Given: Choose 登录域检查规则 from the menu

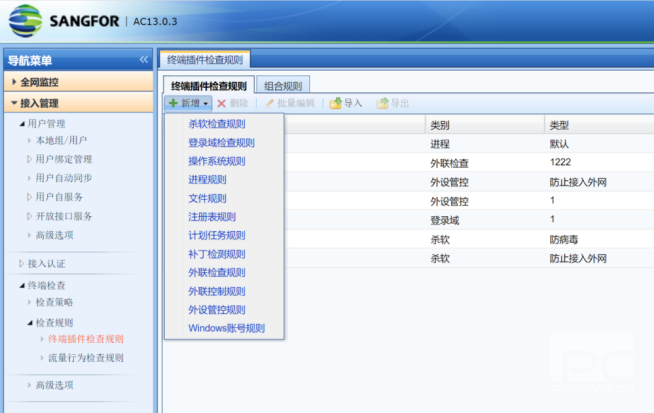Looking at the screenshot, I should click(221, 143).
